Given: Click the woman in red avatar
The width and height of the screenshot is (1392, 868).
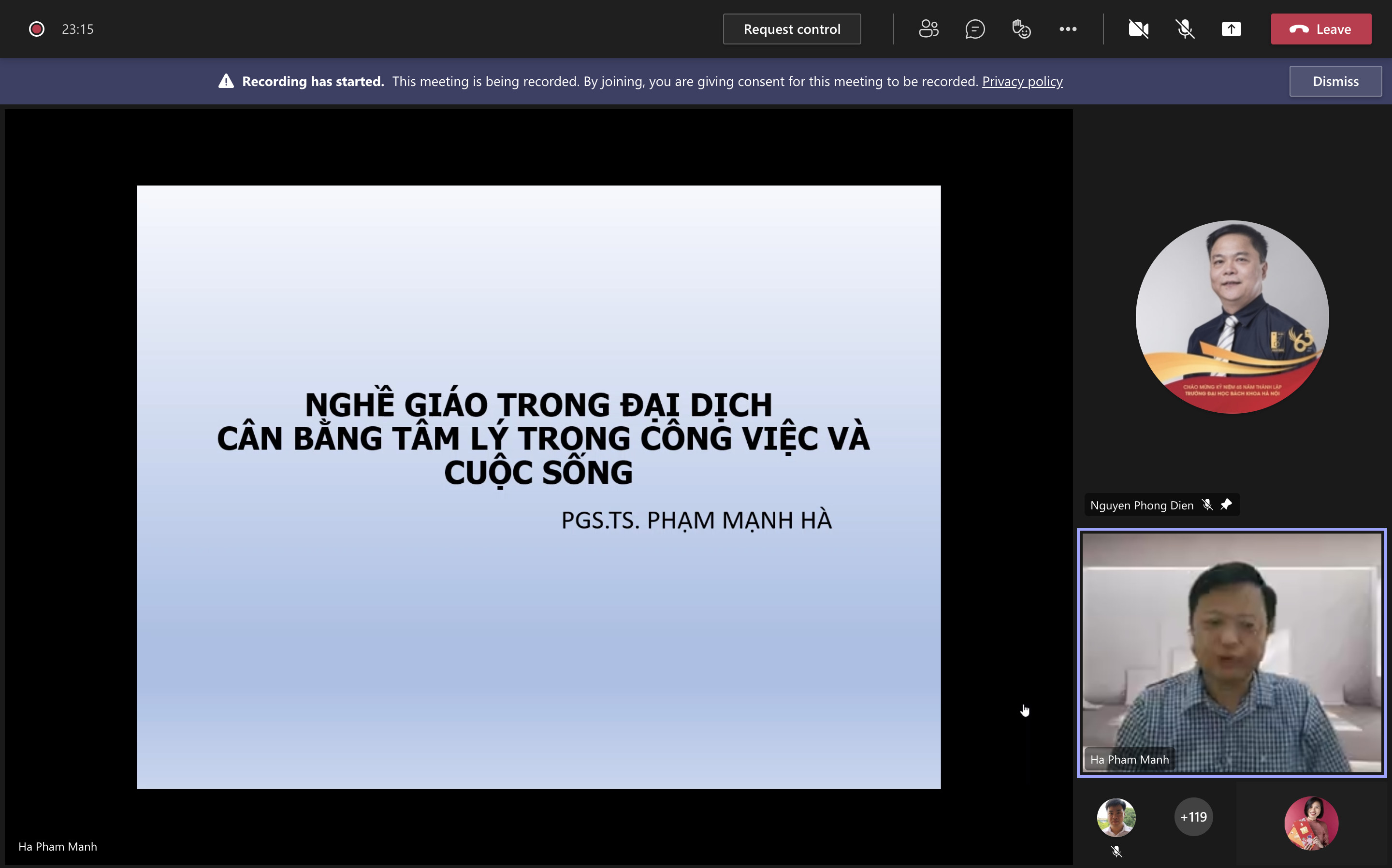Looking at the screenshot, I should tap(1311, 822).
